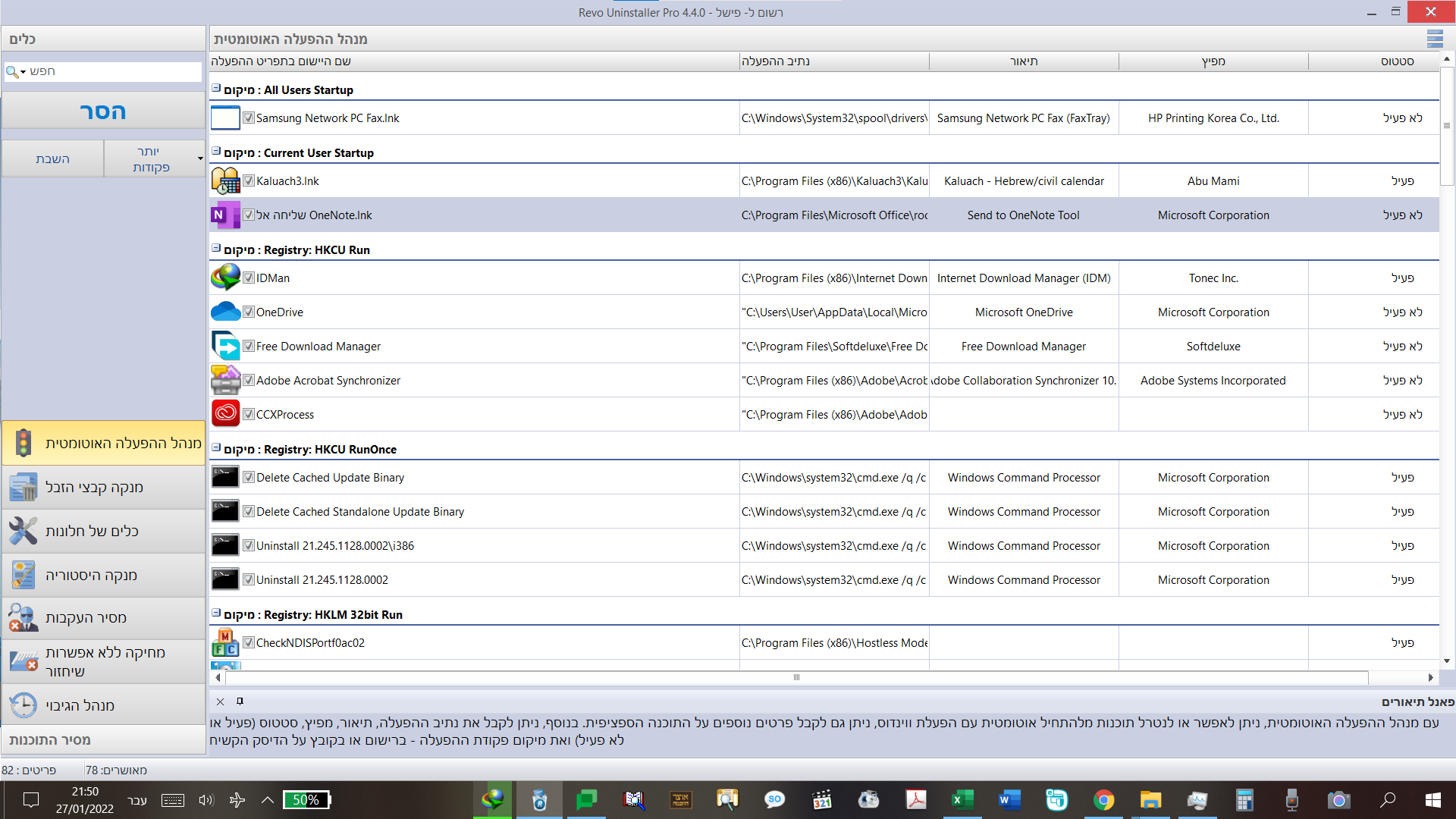
Task: Click the search magnifier icon in Tools panel
Action: pyautogui.click(x=12, y=71)
